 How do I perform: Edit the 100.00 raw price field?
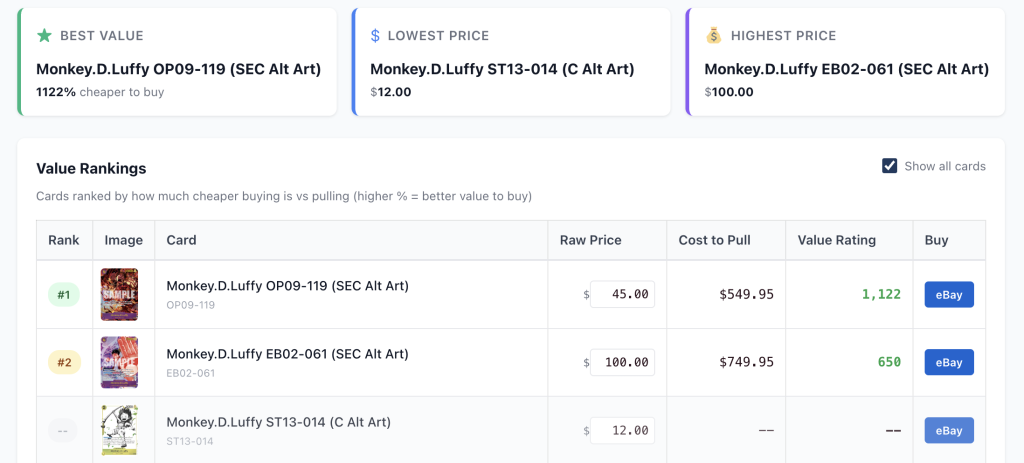point(622,362)
